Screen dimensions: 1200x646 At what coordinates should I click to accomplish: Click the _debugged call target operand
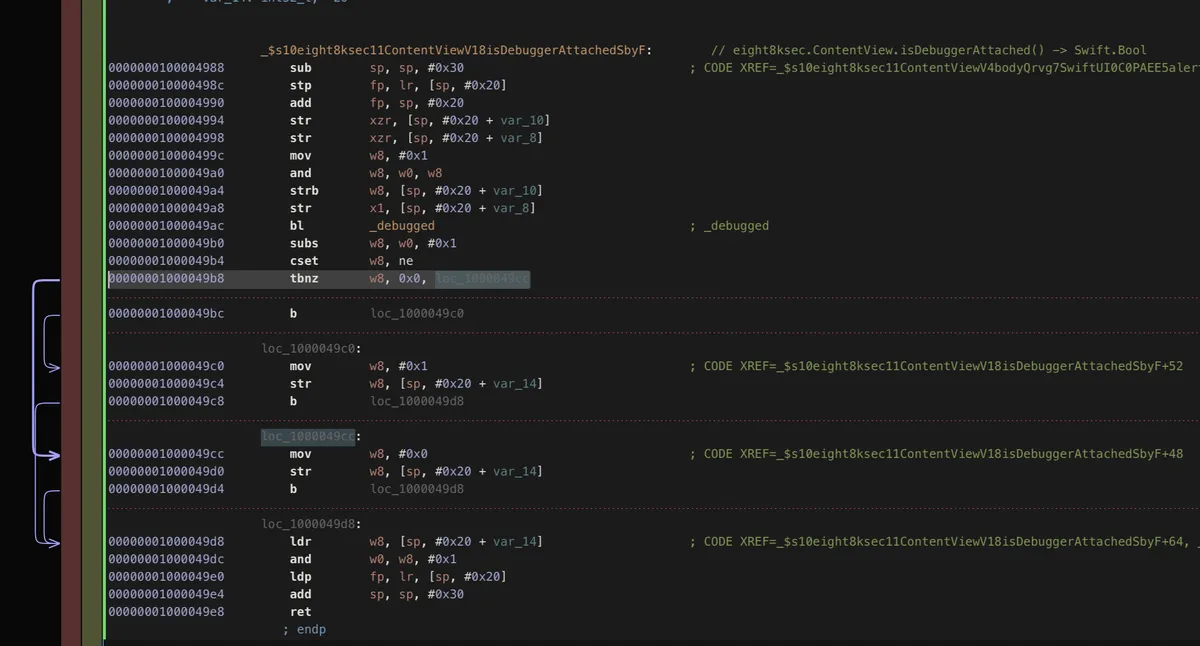[x=401, y=226]
